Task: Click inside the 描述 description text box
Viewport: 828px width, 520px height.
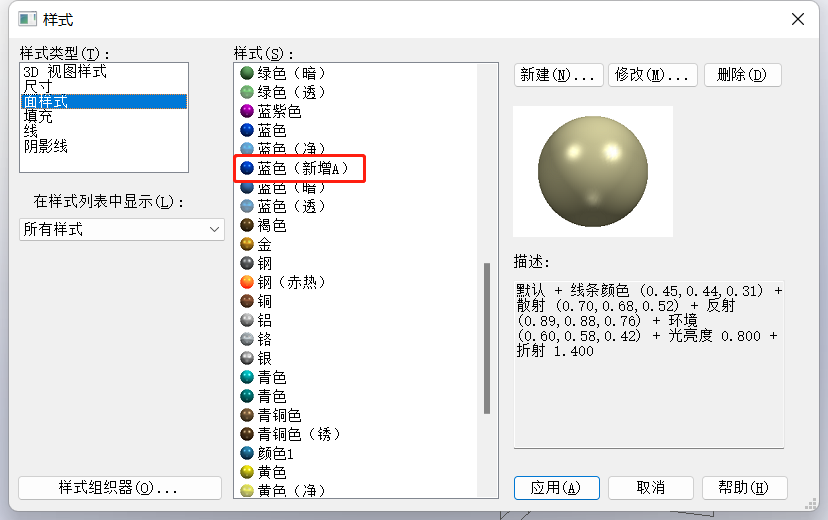Action: [x=649, y=364]
